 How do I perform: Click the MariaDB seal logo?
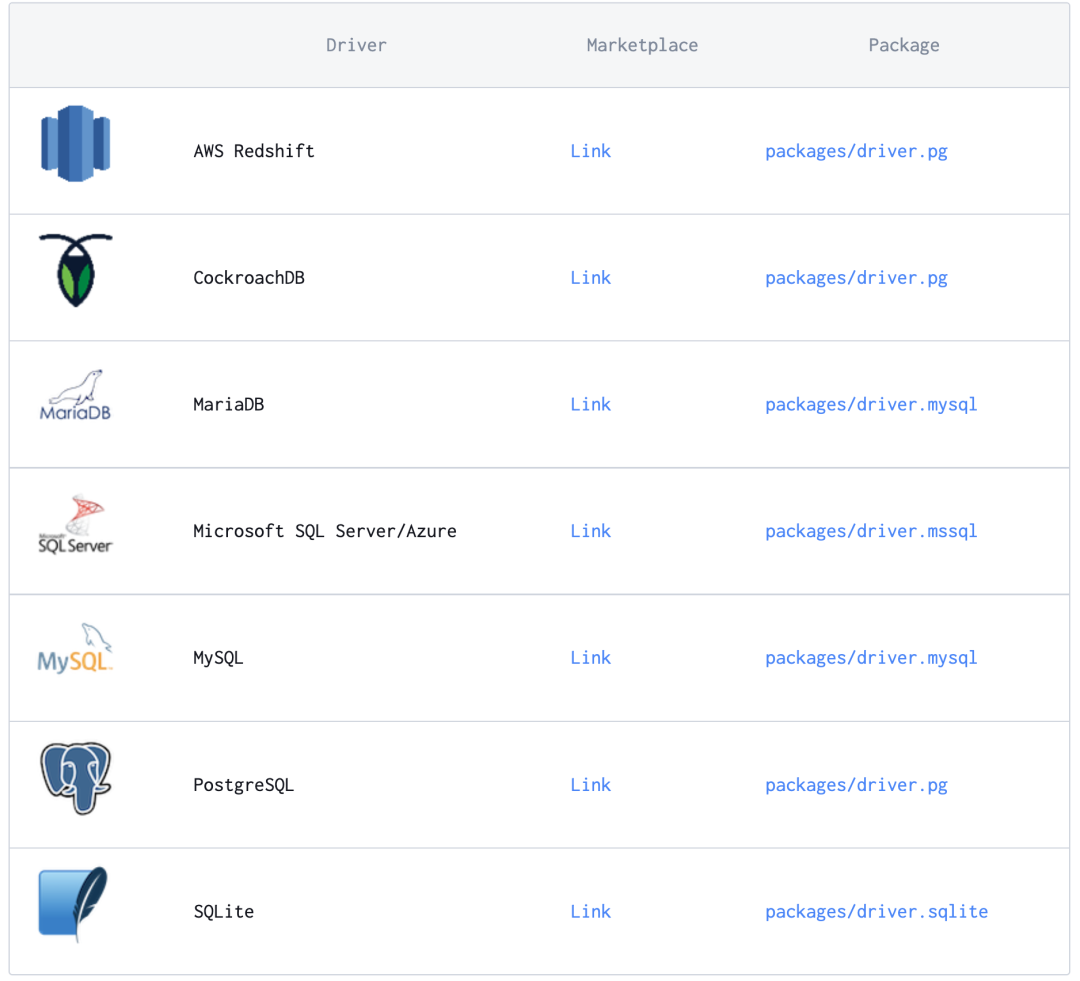pyautogui.click(x=76, y=395)
